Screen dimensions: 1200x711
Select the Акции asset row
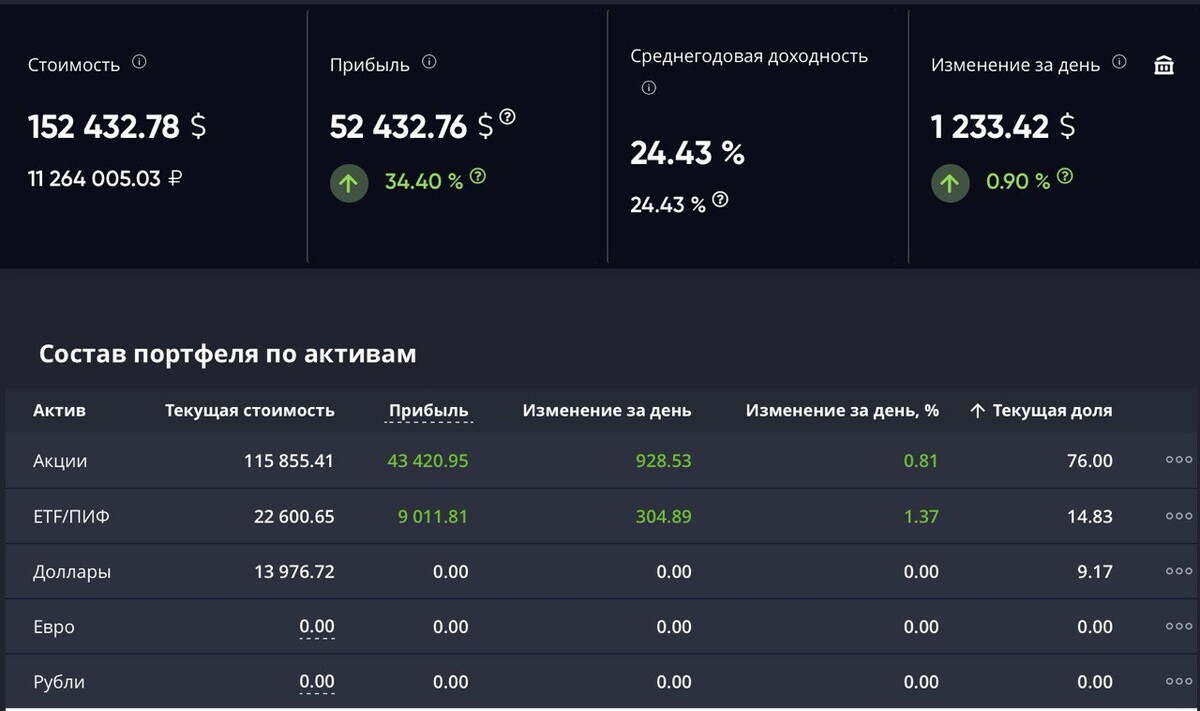click(60, 461)
